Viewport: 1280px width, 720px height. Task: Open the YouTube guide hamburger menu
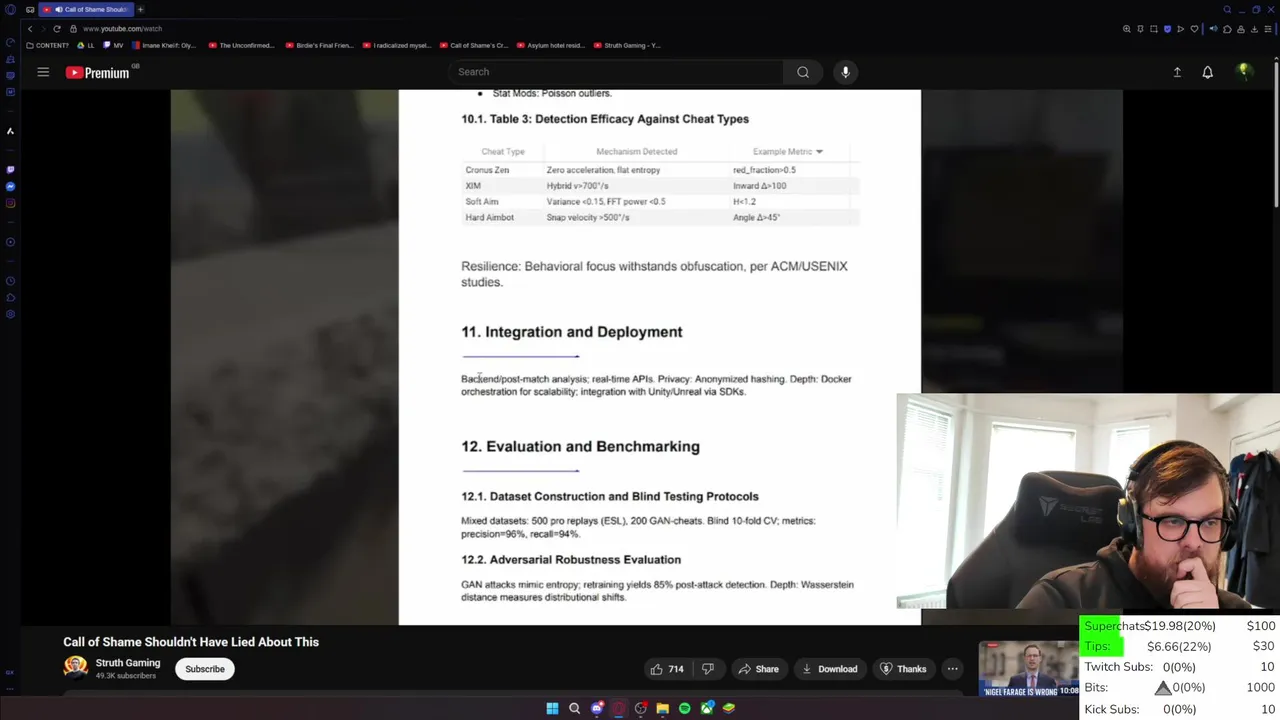click(x=43, y=72)
